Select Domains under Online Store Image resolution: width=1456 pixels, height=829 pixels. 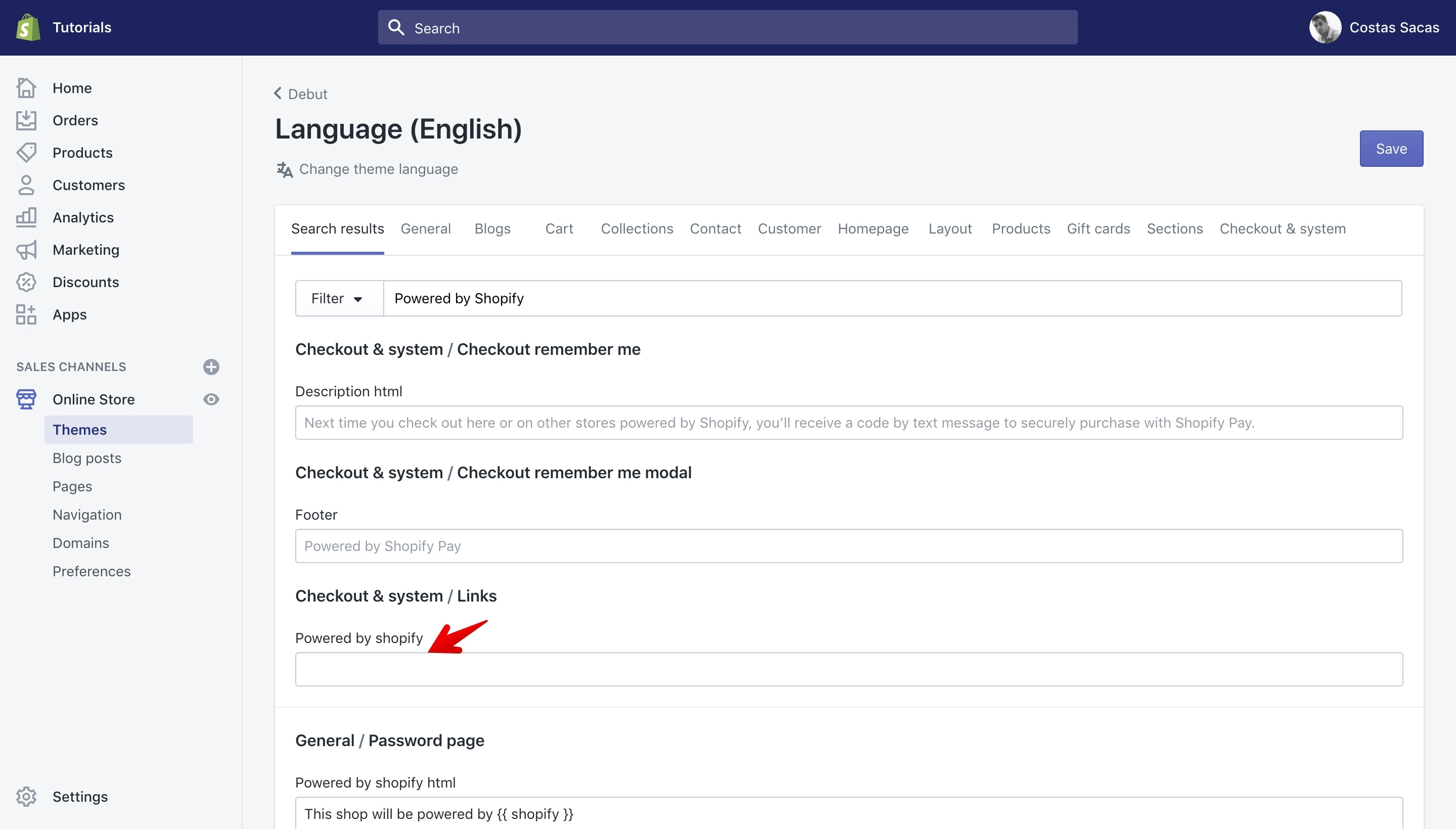[x=81, y=543]
